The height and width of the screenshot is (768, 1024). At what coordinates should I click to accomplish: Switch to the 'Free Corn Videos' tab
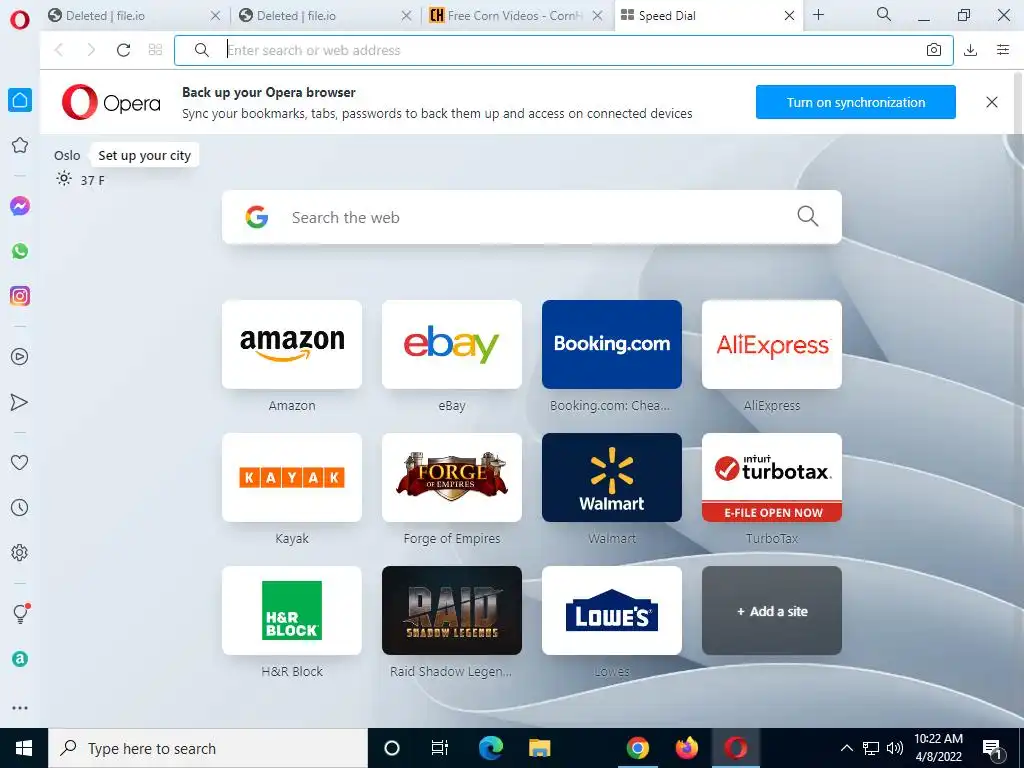point(515,16)
